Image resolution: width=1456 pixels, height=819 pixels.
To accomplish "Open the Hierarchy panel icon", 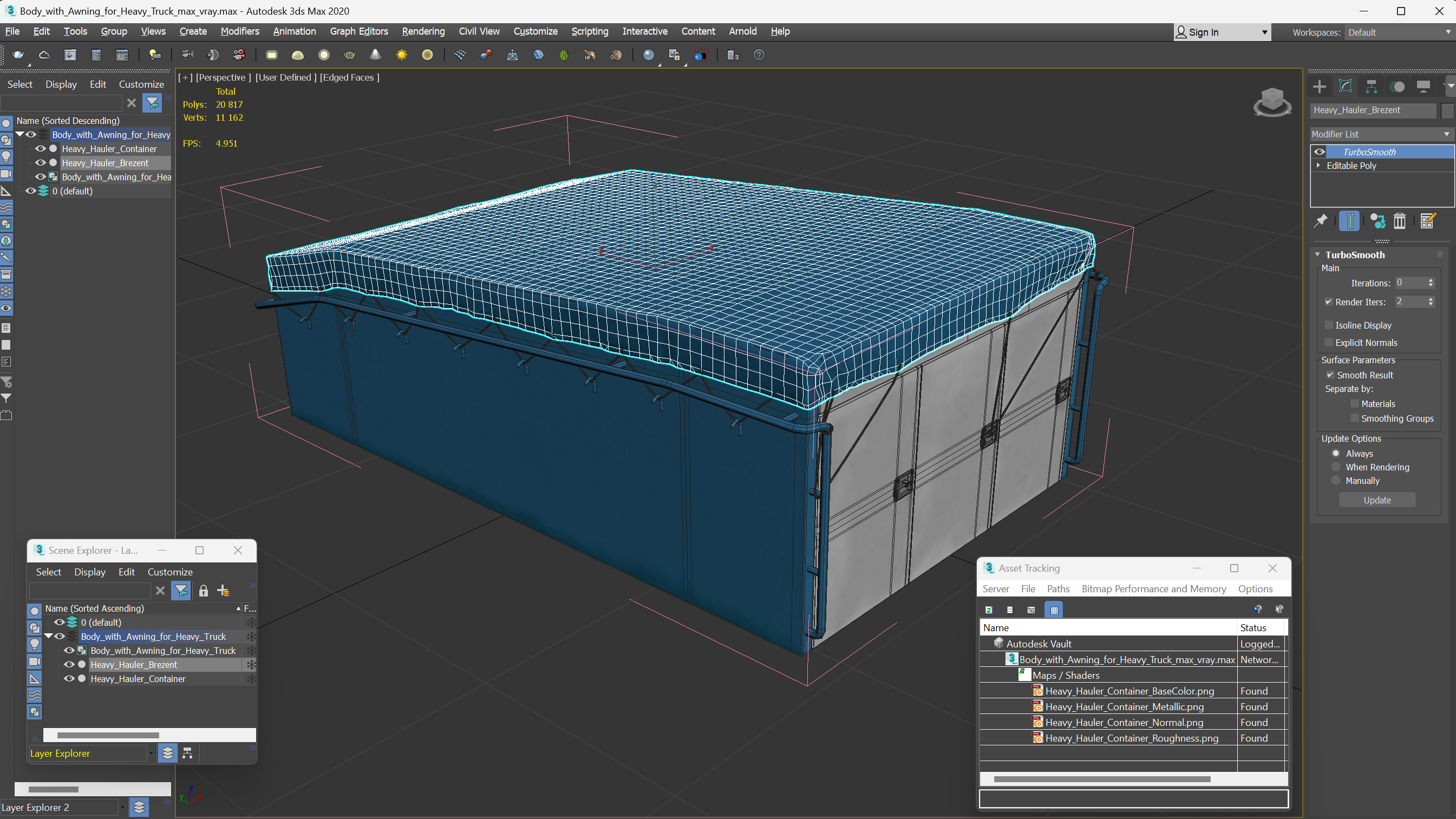I will coord(1371,87).
